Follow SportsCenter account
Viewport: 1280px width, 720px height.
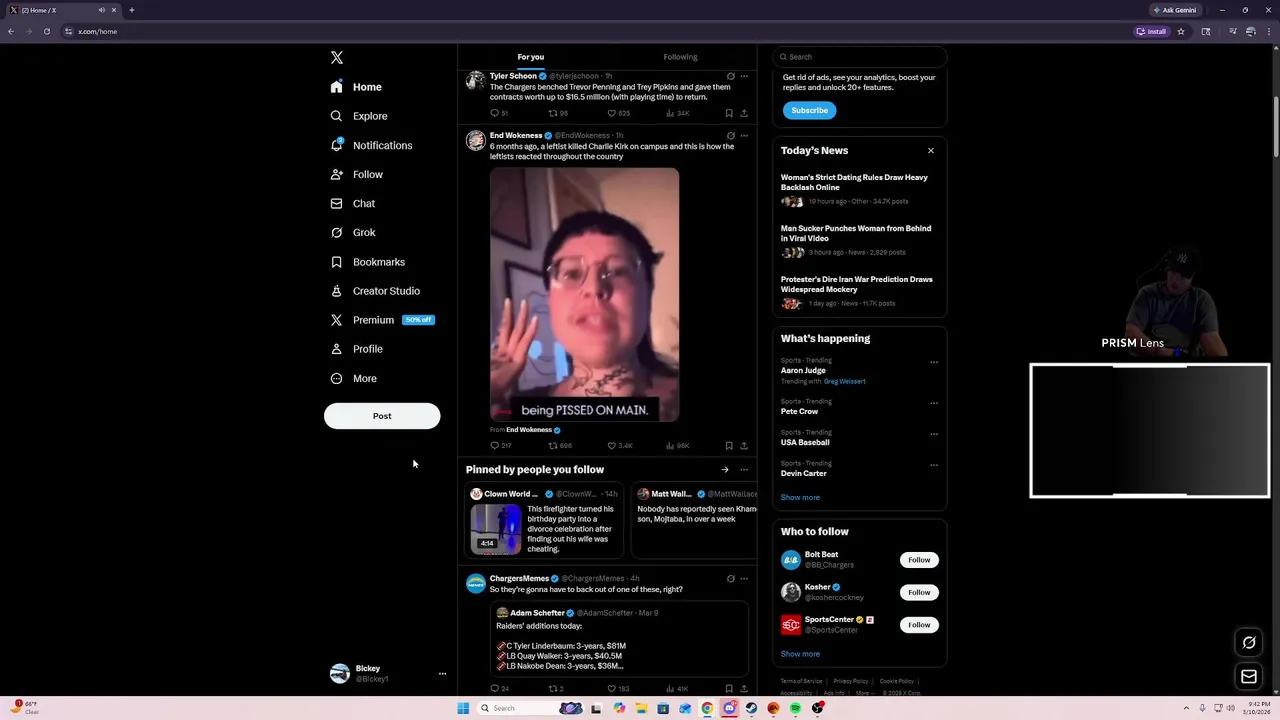click(919, 625)
